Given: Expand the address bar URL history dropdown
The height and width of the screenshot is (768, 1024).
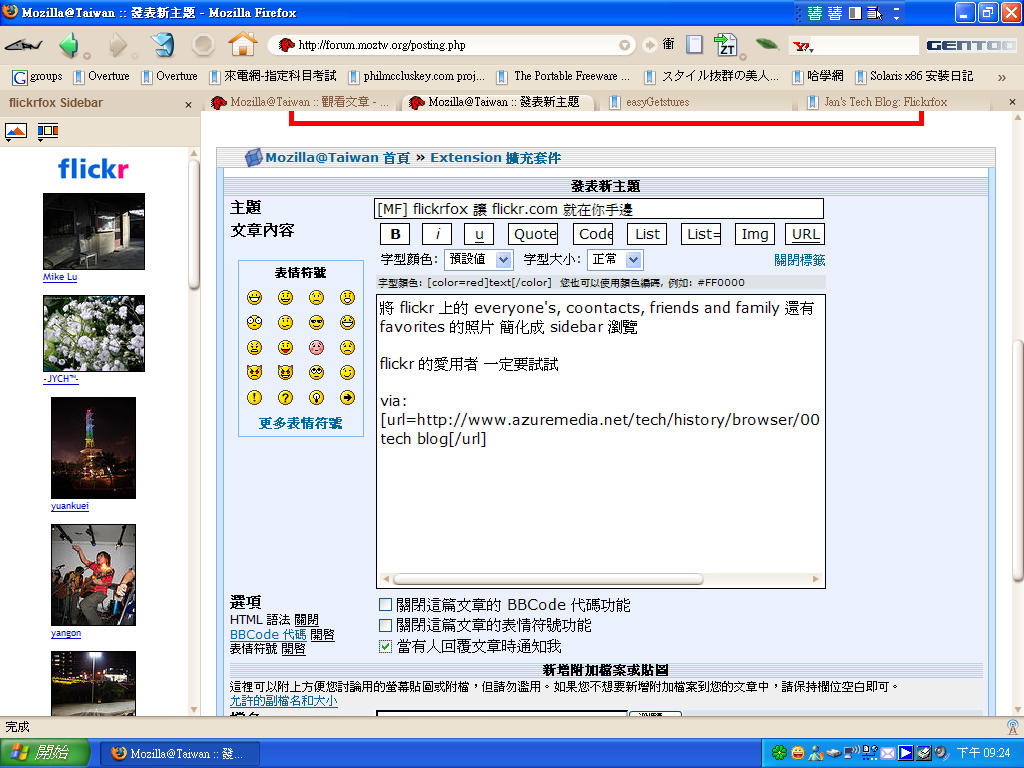Looking at the screenshot, I should 625,45.
